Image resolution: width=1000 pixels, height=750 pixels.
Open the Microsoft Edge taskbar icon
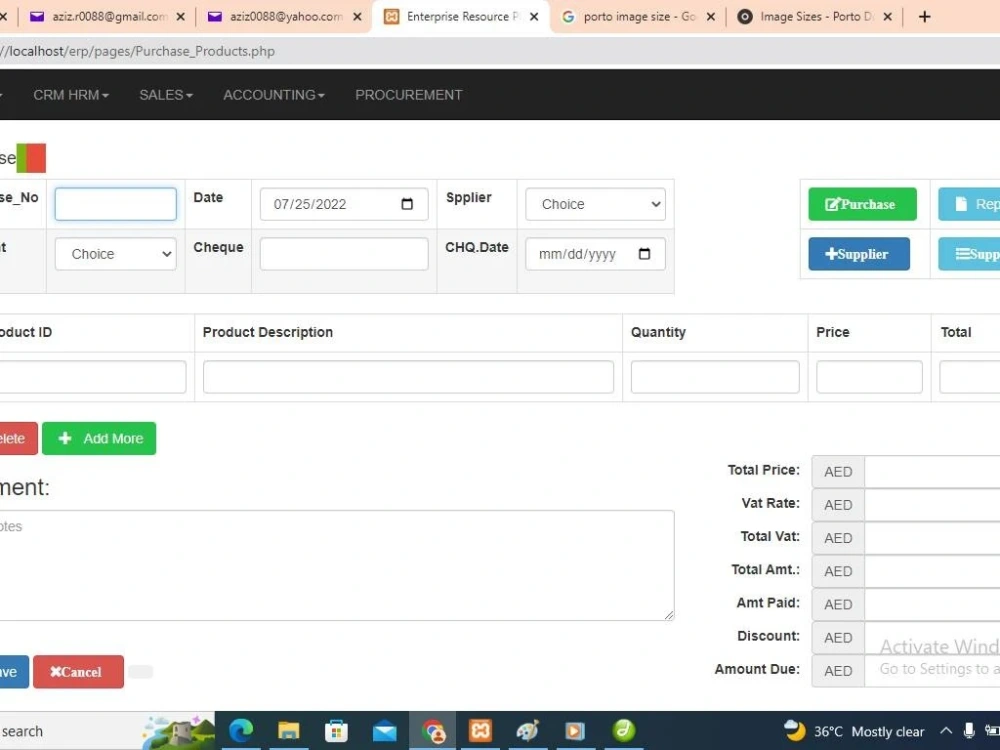241,730
